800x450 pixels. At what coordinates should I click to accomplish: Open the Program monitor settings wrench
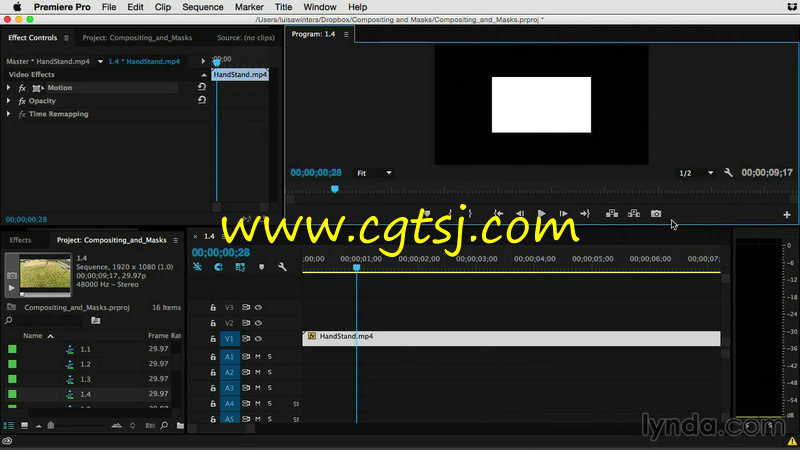tap(728, 173)
